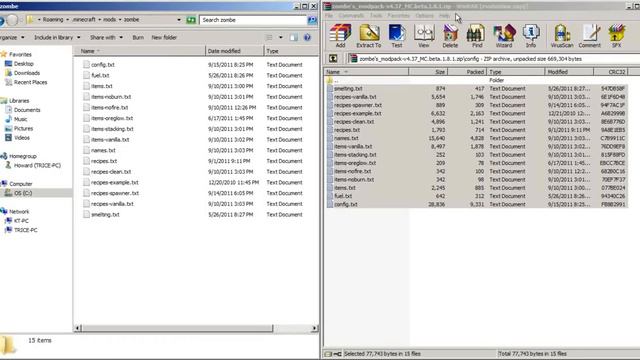640x360 pixels.
Task: Click the Burn button in Explorer toolbar
Action: coord(138,38)
